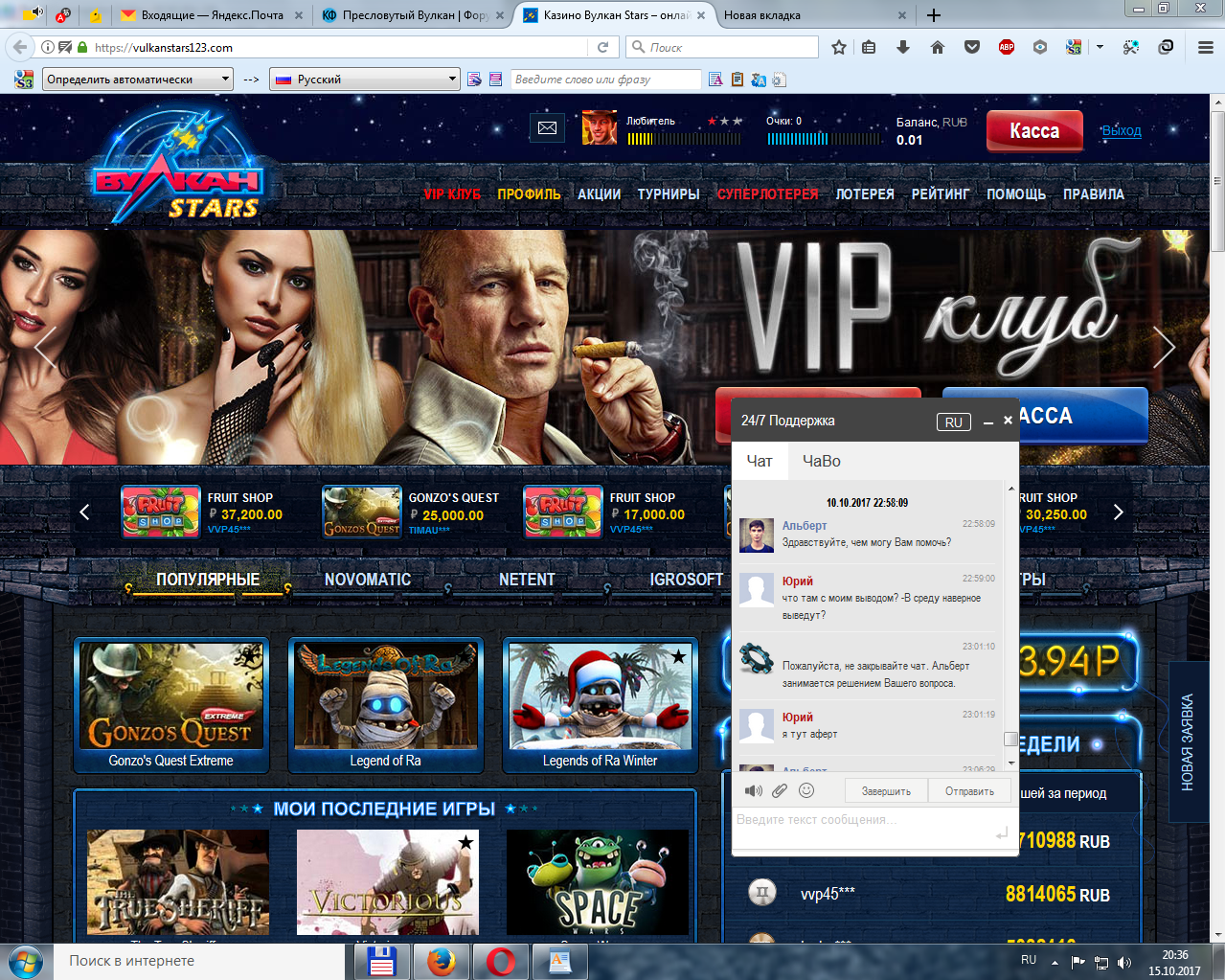Close the 24/7 support chat widget
The width and height of the screenshot is (1225, 980).
click(1008, 421)
